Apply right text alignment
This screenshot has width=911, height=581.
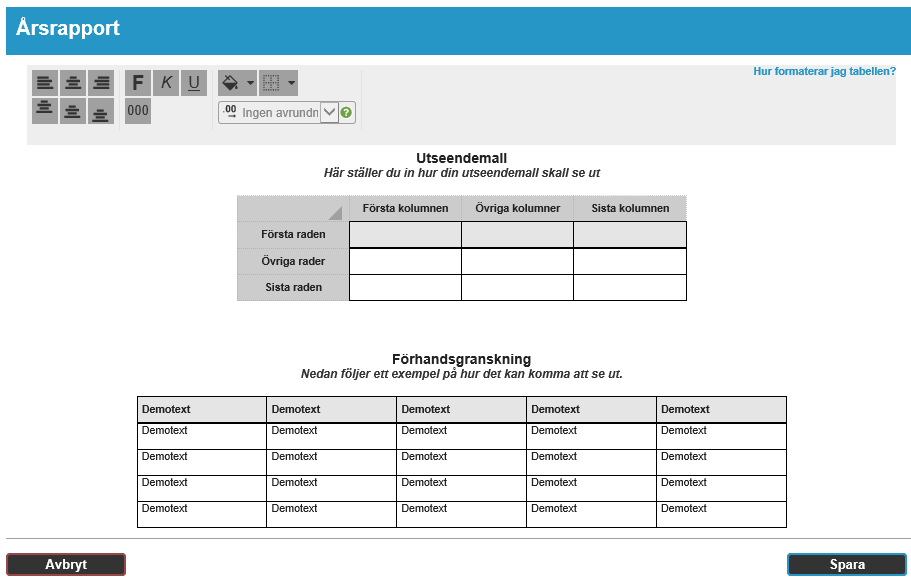[x=101, y=83]
